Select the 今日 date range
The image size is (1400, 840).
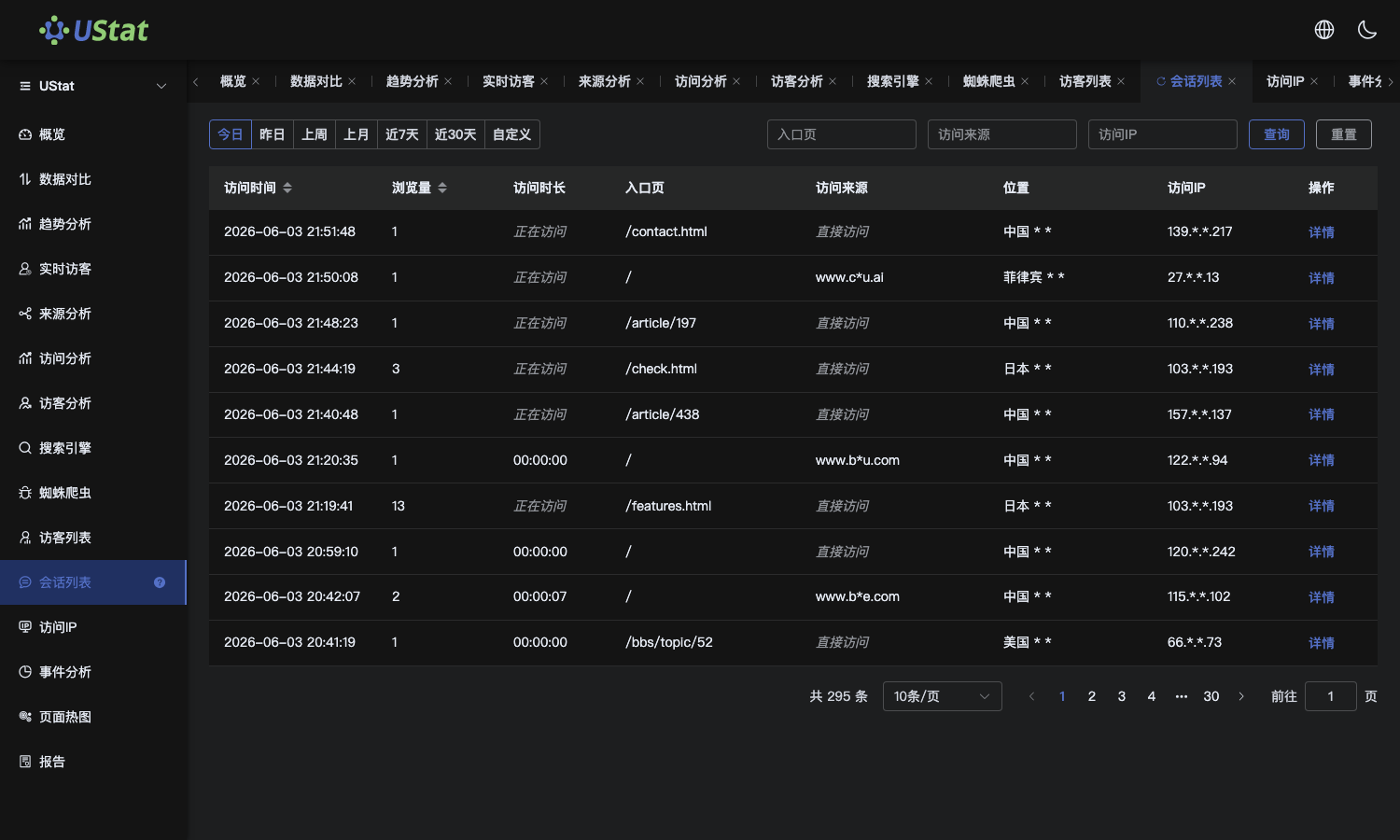[x=231, y=134]
